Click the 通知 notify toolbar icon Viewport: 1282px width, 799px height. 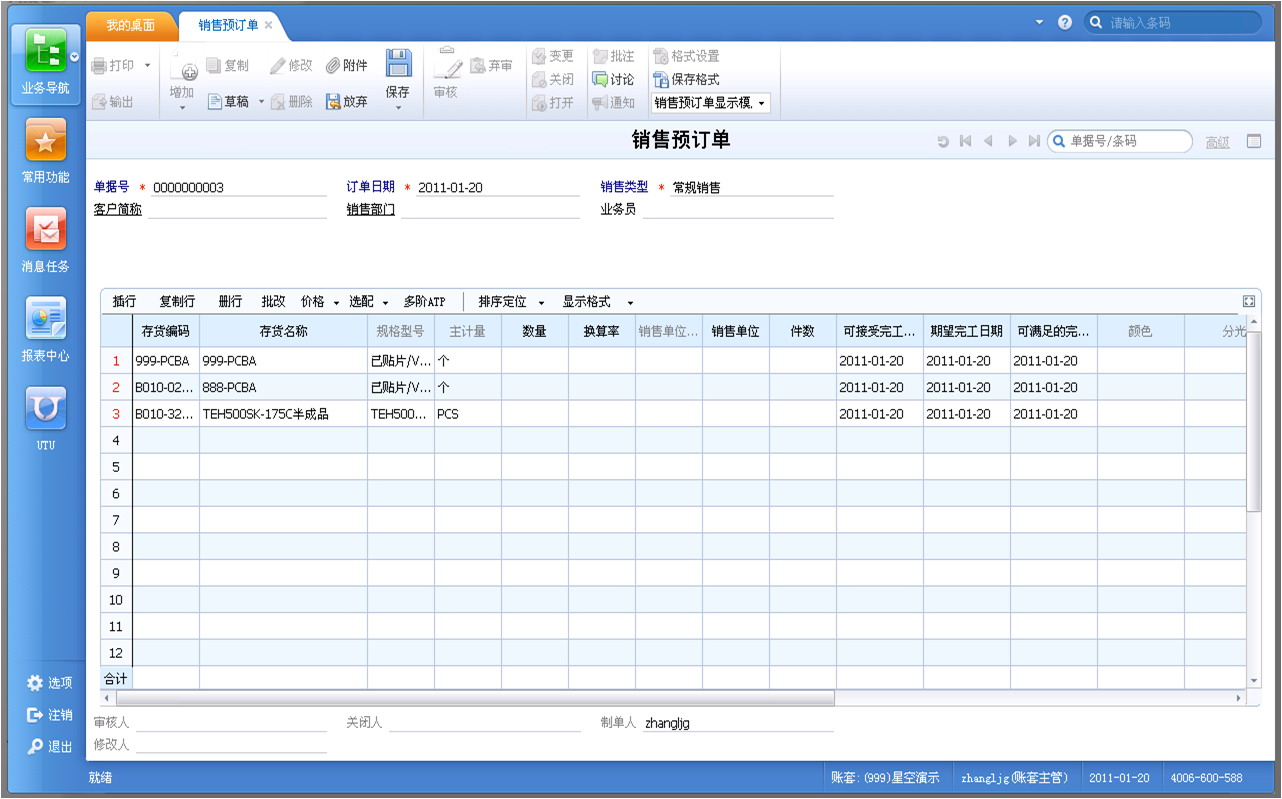click(x=600, y=103)
